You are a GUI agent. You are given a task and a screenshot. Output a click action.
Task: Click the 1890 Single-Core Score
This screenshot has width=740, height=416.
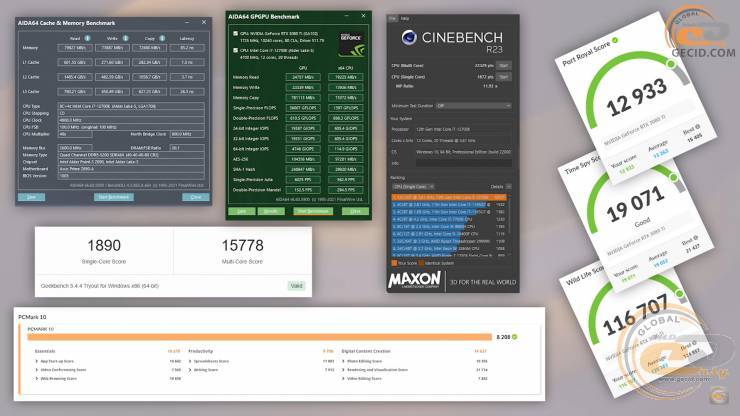pos(104,246)
